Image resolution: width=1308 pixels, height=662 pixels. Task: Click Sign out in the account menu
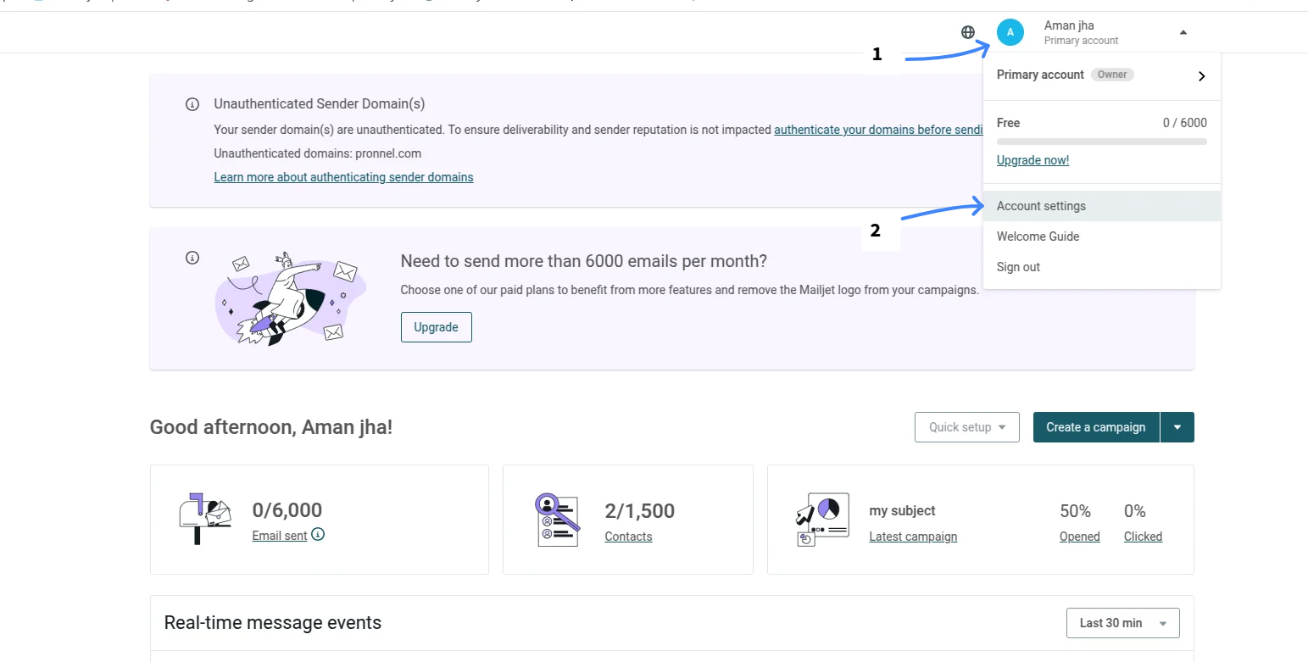(1017, 266)
